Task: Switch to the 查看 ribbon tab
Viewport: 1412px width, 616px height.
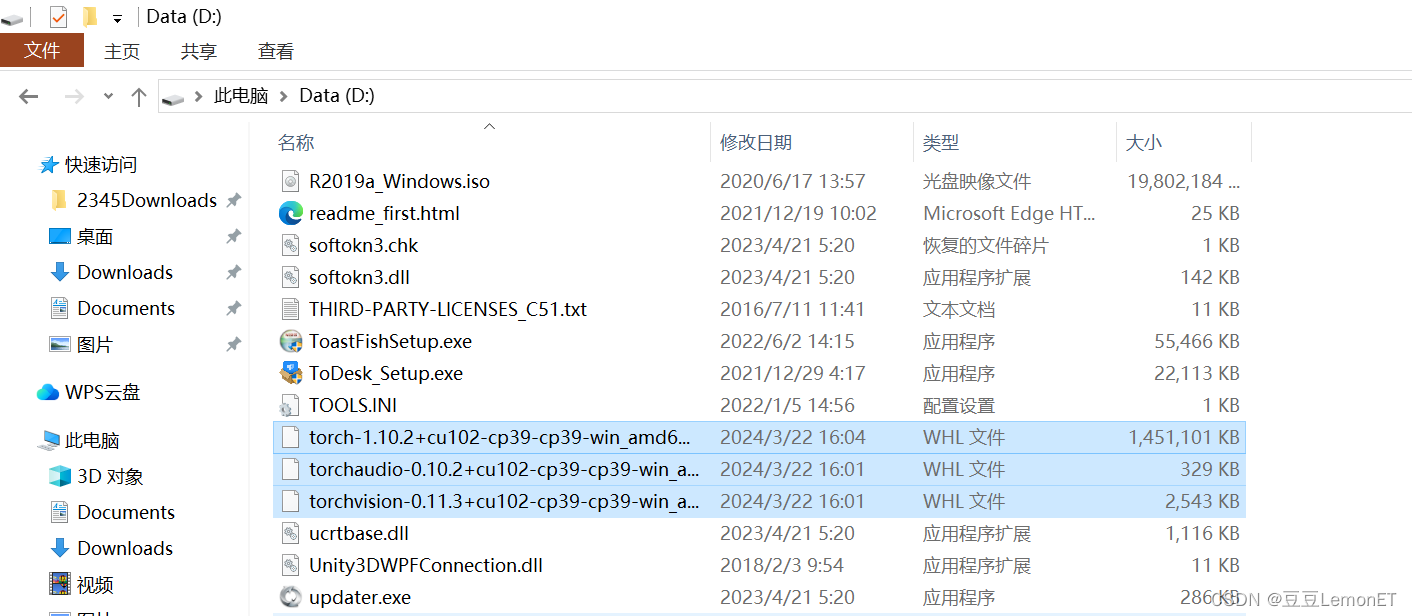Action: pos(275,51)
